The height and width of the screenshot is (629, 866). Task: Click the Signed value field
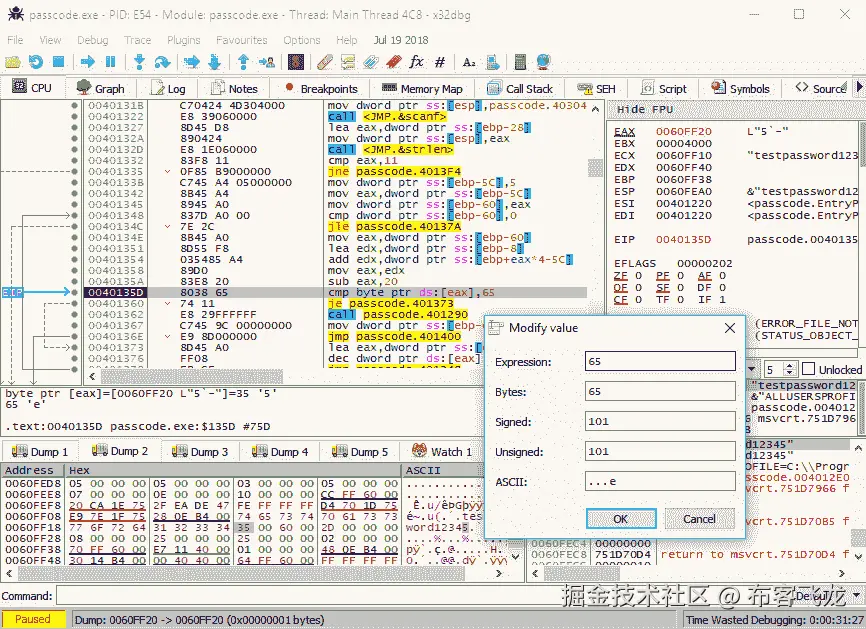coord(660,421)
